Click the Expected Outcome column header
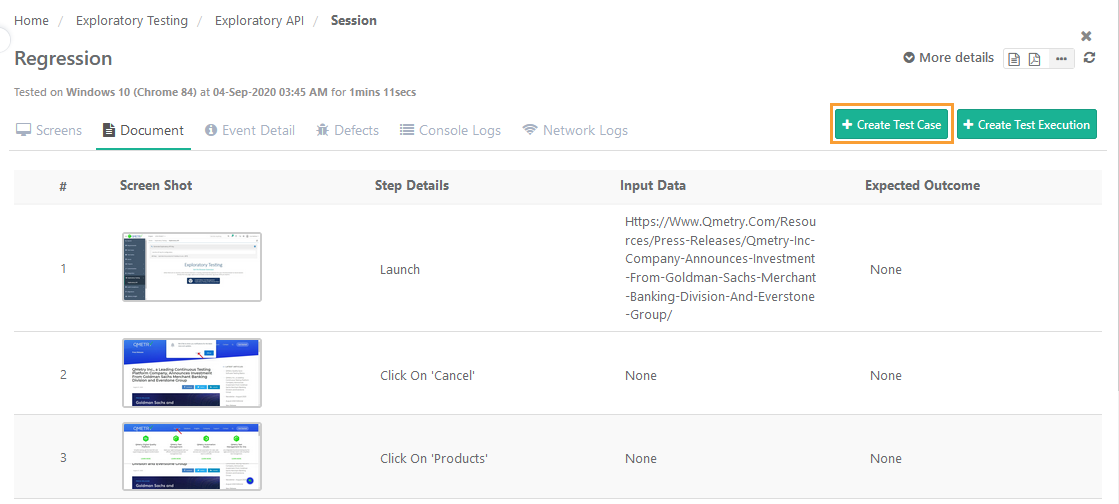Screen dimensions: 1119x504 (923, 186)
